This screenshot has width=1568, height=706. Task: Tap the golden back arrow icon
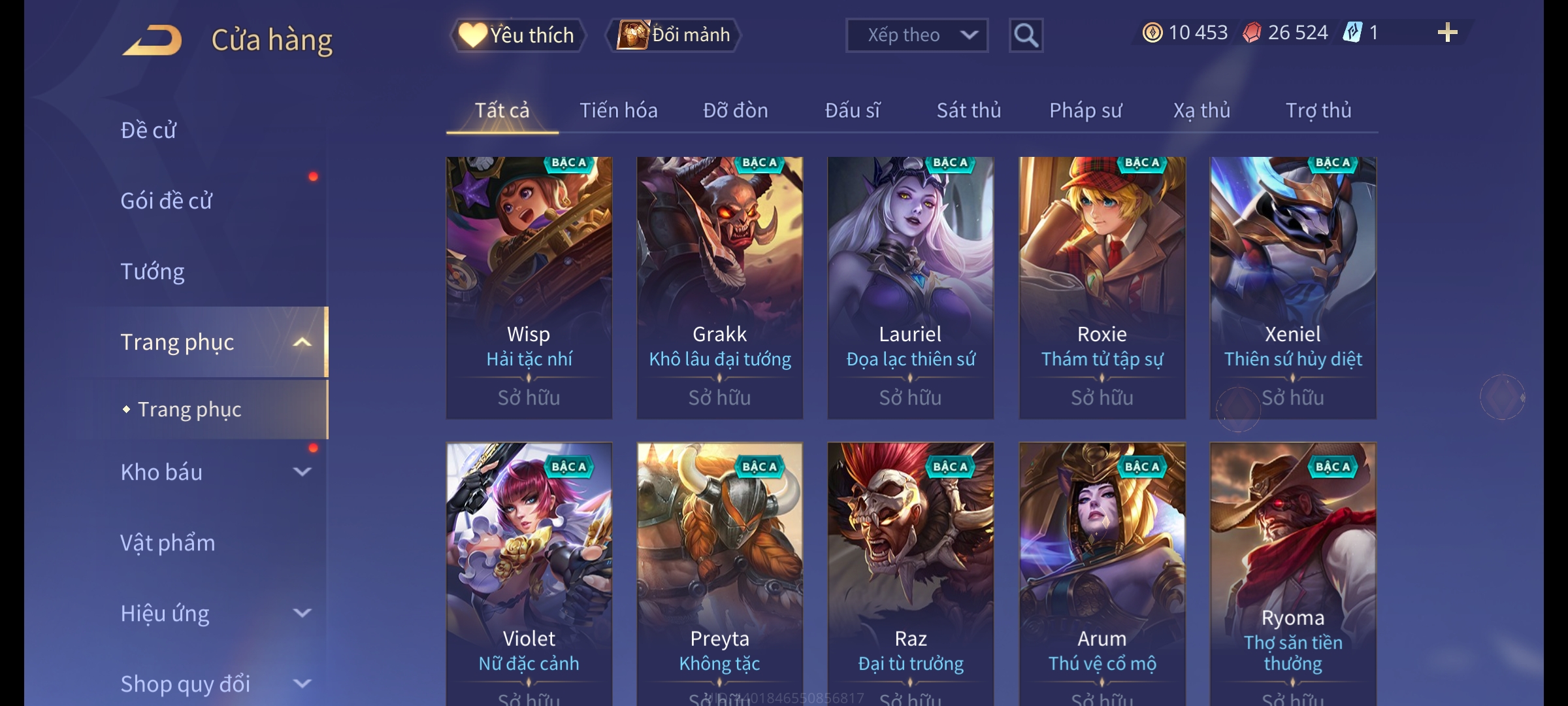point(152,40)
